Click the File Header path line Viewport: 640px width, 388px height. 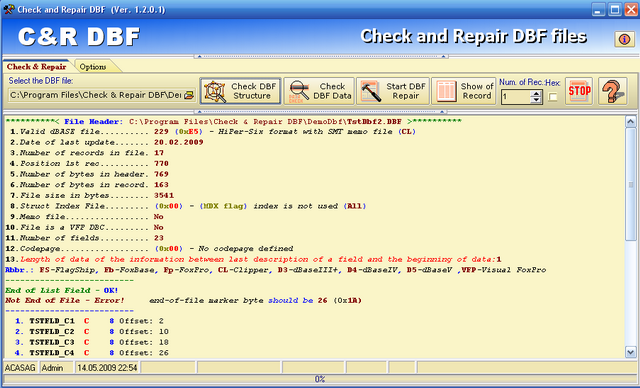(x=233, y=122)
